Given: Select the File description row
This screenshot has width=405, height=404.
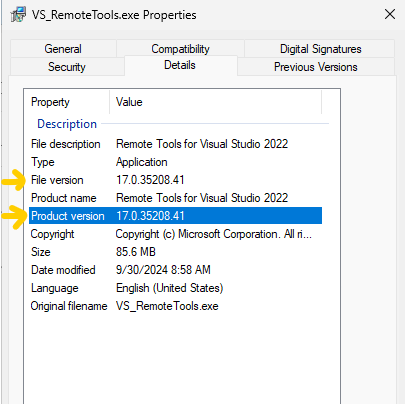Looking at the screenshot, I should [176, 144].
